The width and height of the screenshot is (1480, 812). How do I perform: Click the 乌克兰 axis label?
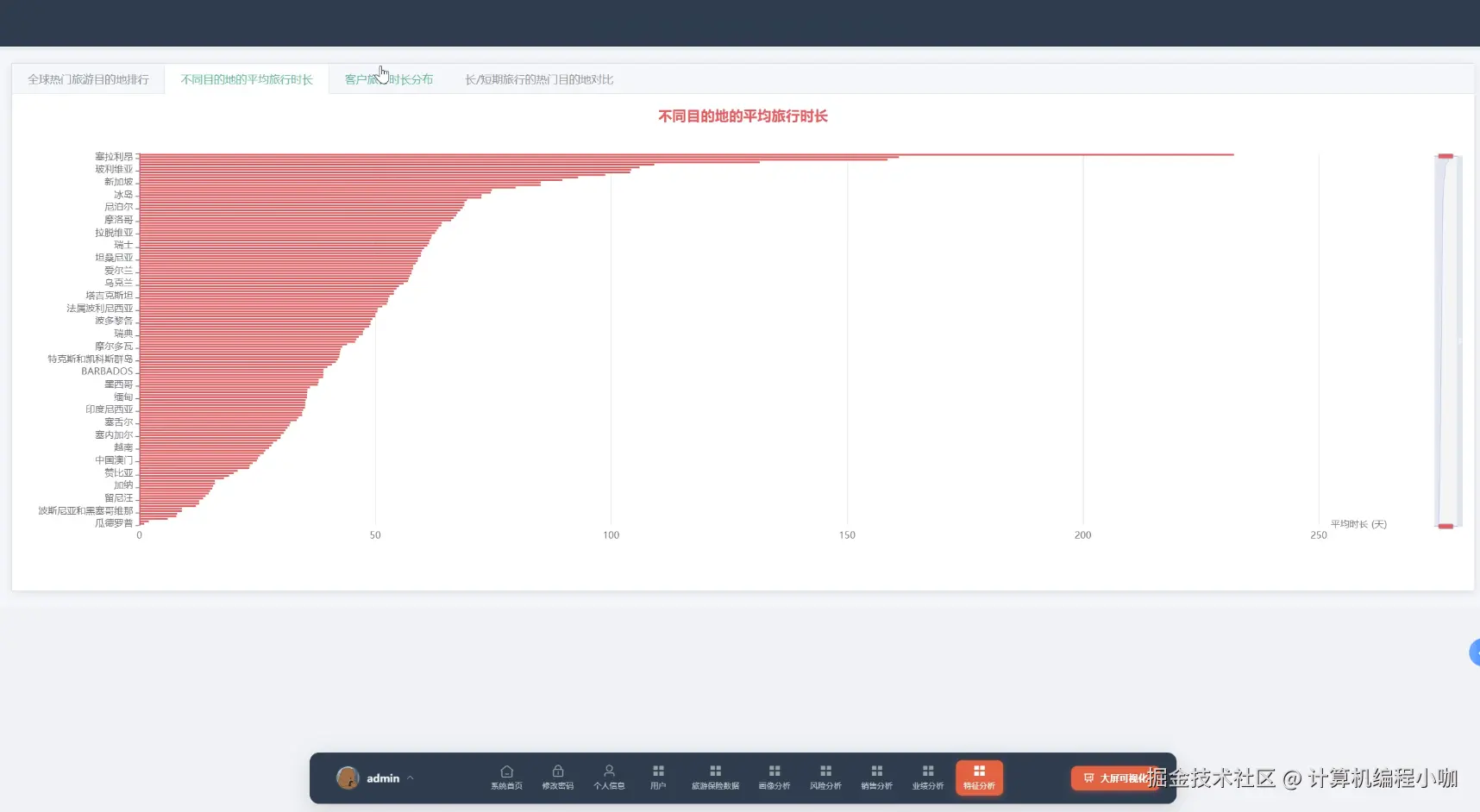coord(119,283)
